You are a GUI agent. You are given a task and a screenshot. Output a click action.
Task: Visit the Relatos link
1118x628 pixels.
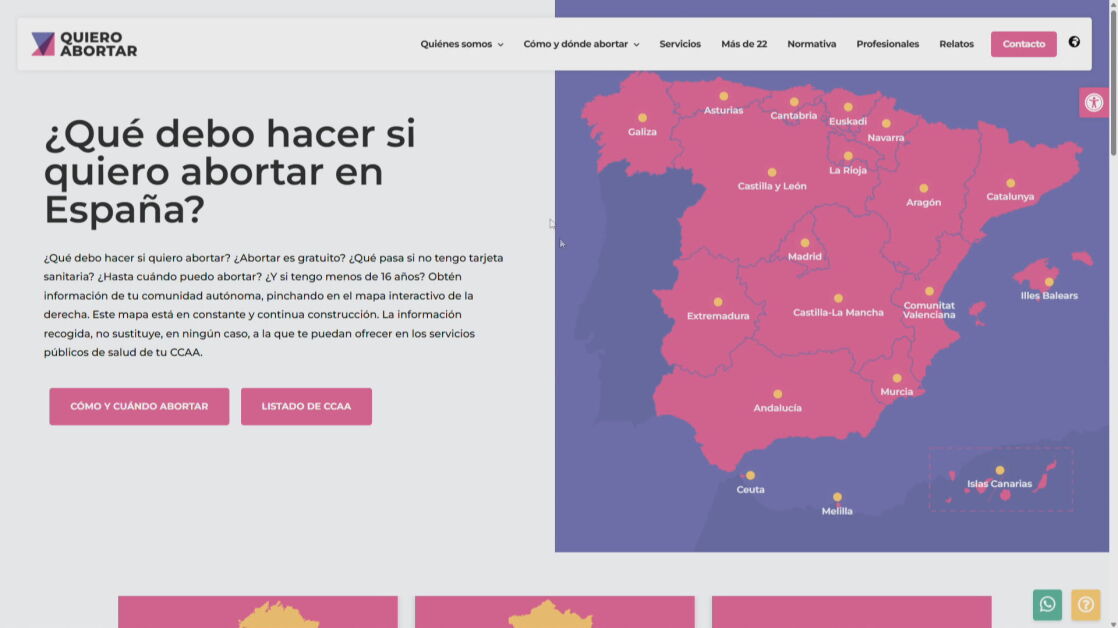tap(956, 44)
